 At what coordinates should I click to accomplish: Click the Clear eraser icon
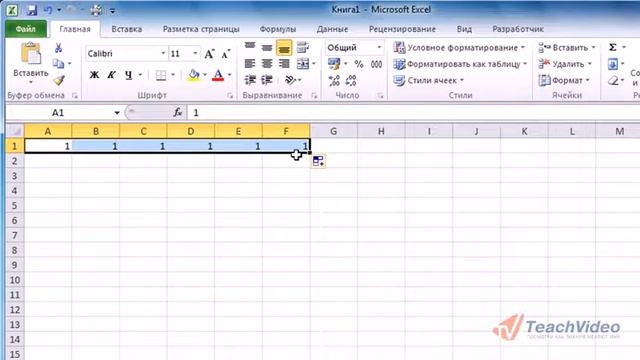point(613,80)
